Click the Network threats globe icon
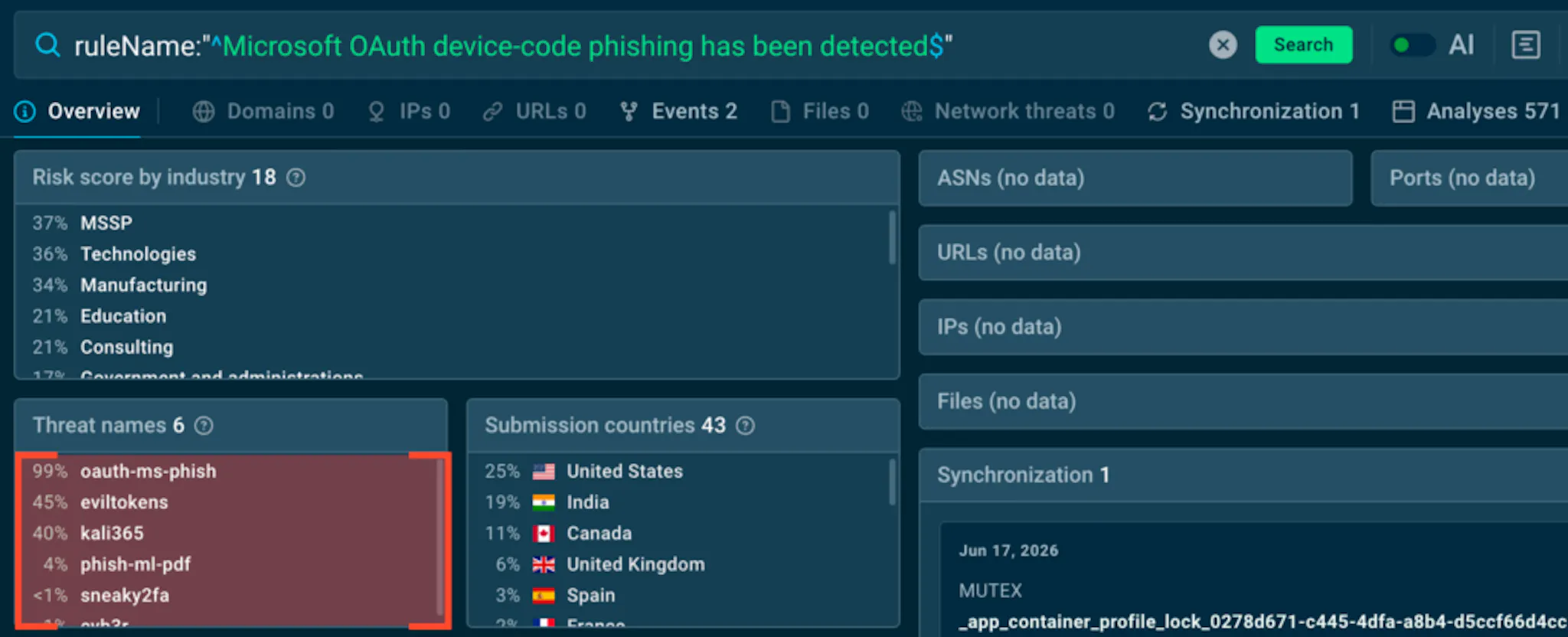1568x637 pixels. [911, 112]
